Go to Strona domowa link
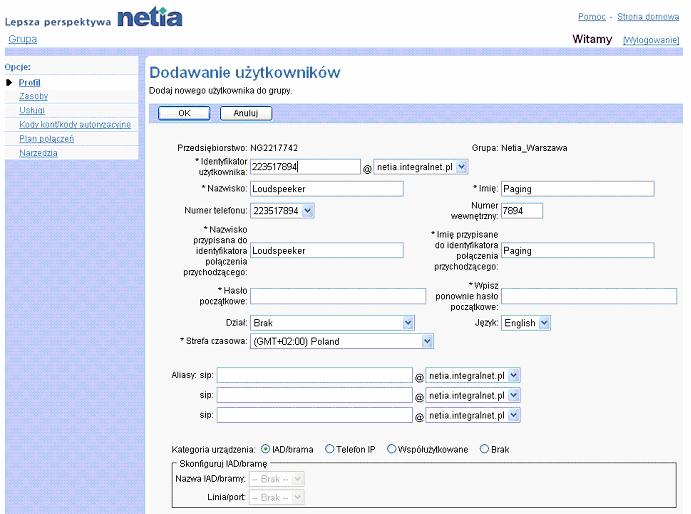 (x=648, y=17)
